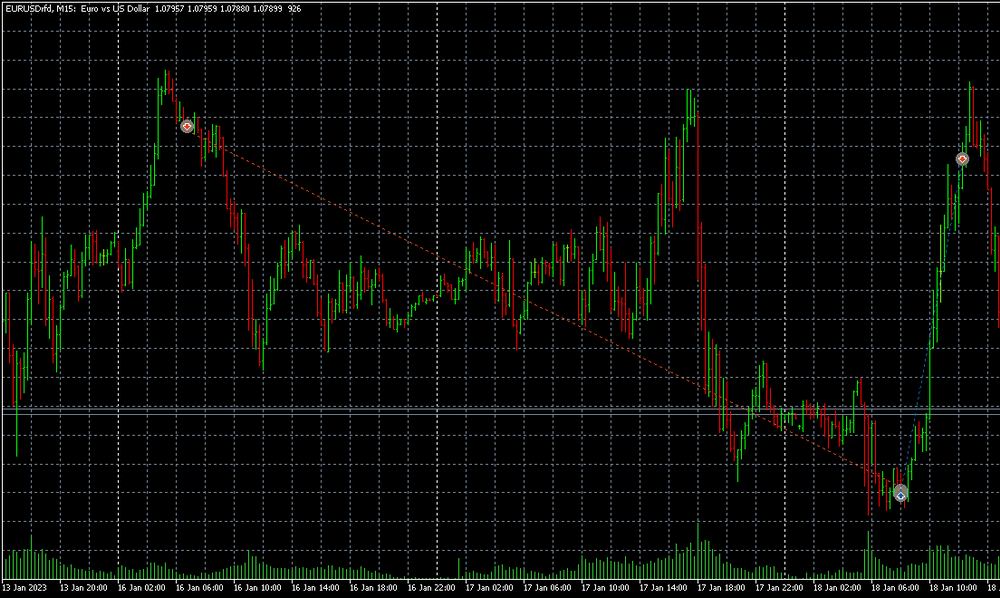The height and width of the screenshot is (598, 1000).
Task: Click the horizontal bid price line
Action: pos(500,414)
